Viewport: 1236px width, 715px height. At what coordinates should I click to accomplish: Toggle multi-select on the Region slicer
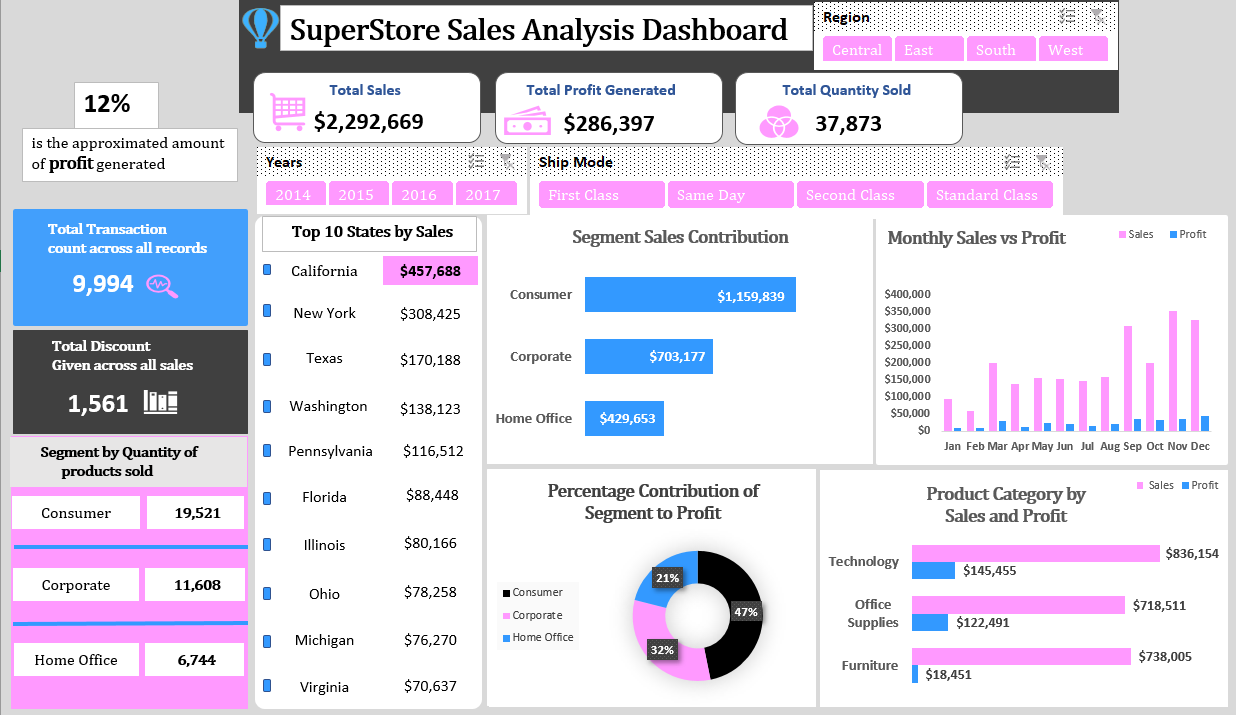(x=1067, y=17)
